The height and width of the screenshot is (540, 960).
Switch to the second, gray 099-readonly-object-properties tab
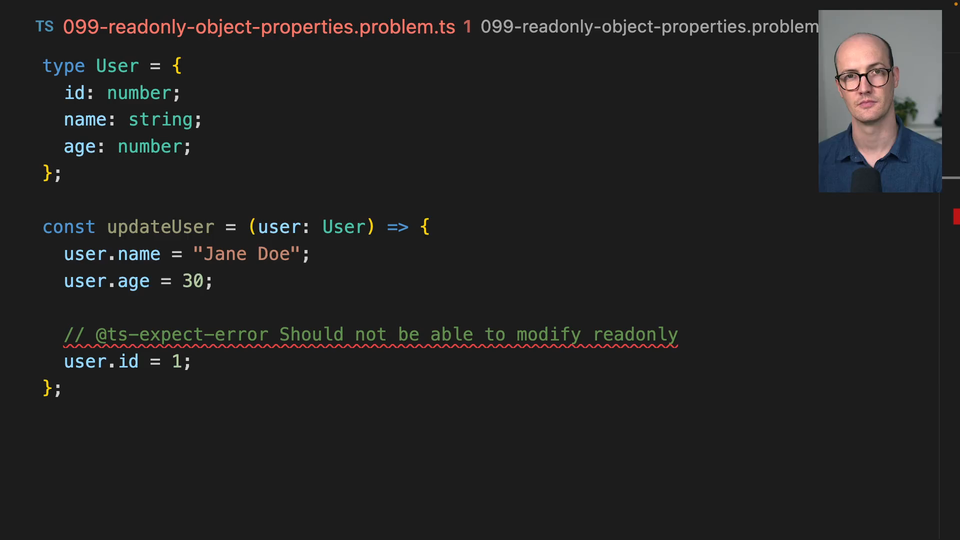point(648,27)
